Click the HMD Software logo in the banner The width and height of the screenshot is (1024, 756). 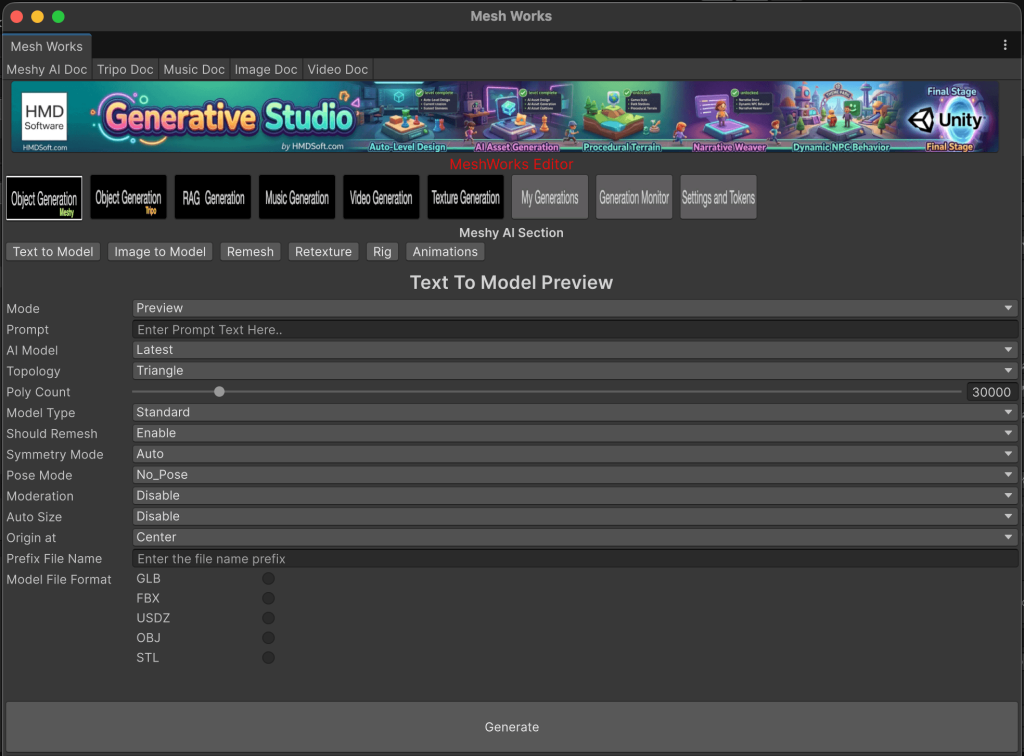[44, 117]
